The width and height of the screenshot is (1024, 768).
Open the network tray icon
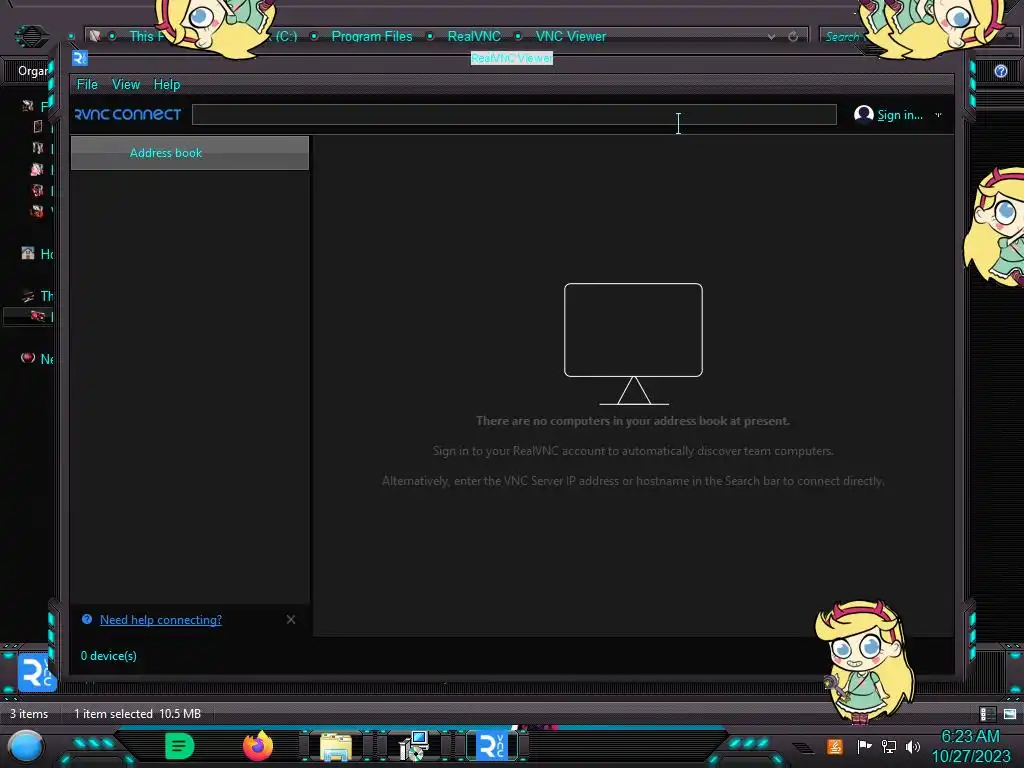click(x=889, y=746)
